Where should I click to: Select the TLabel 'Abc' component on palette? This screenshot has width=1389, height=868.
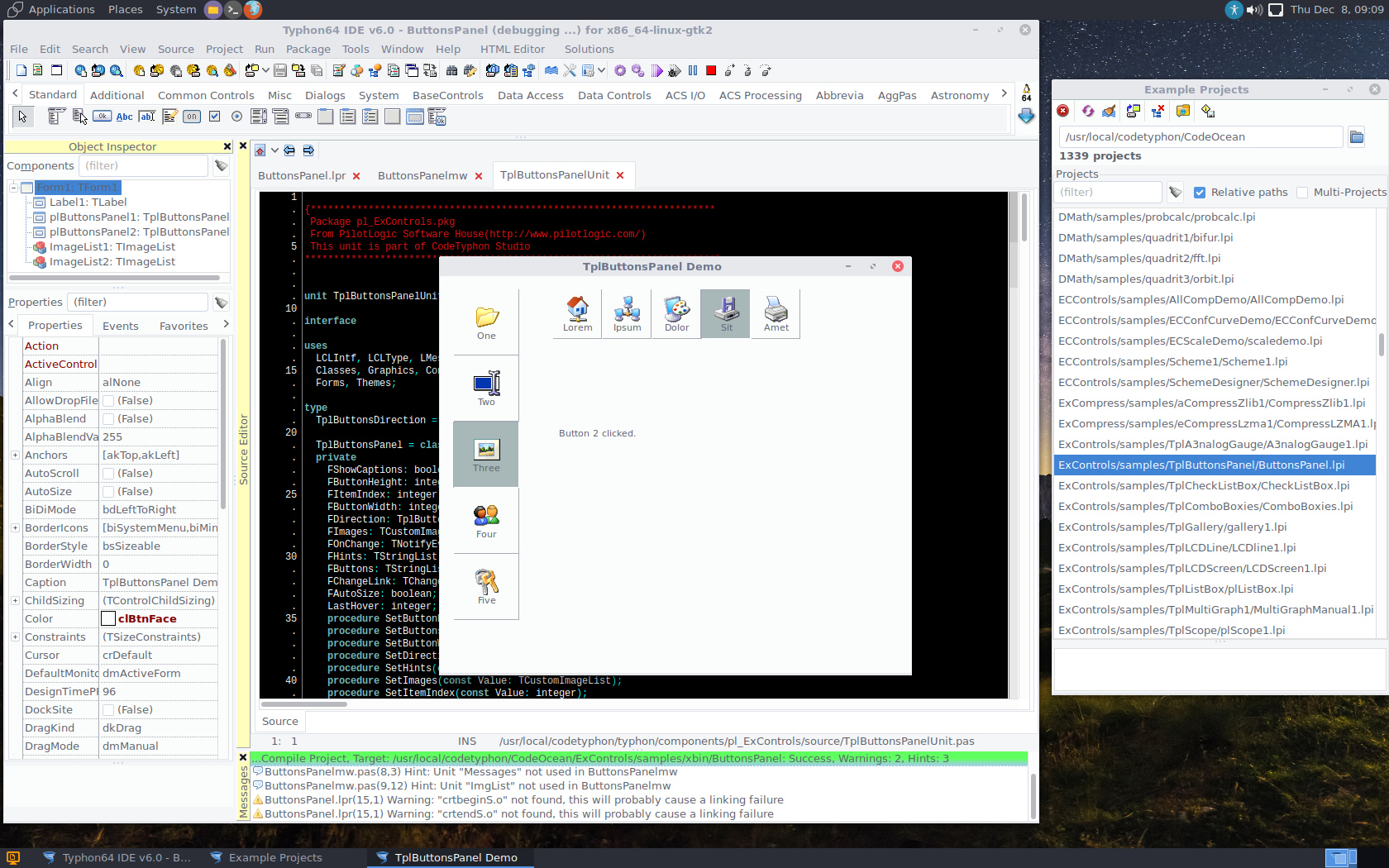coord(124,117)
